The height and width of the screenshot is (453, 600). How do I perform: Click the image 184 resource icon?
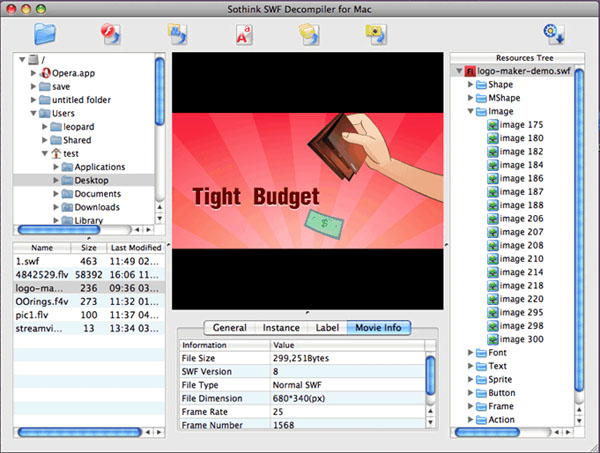[x=493, y=165]
